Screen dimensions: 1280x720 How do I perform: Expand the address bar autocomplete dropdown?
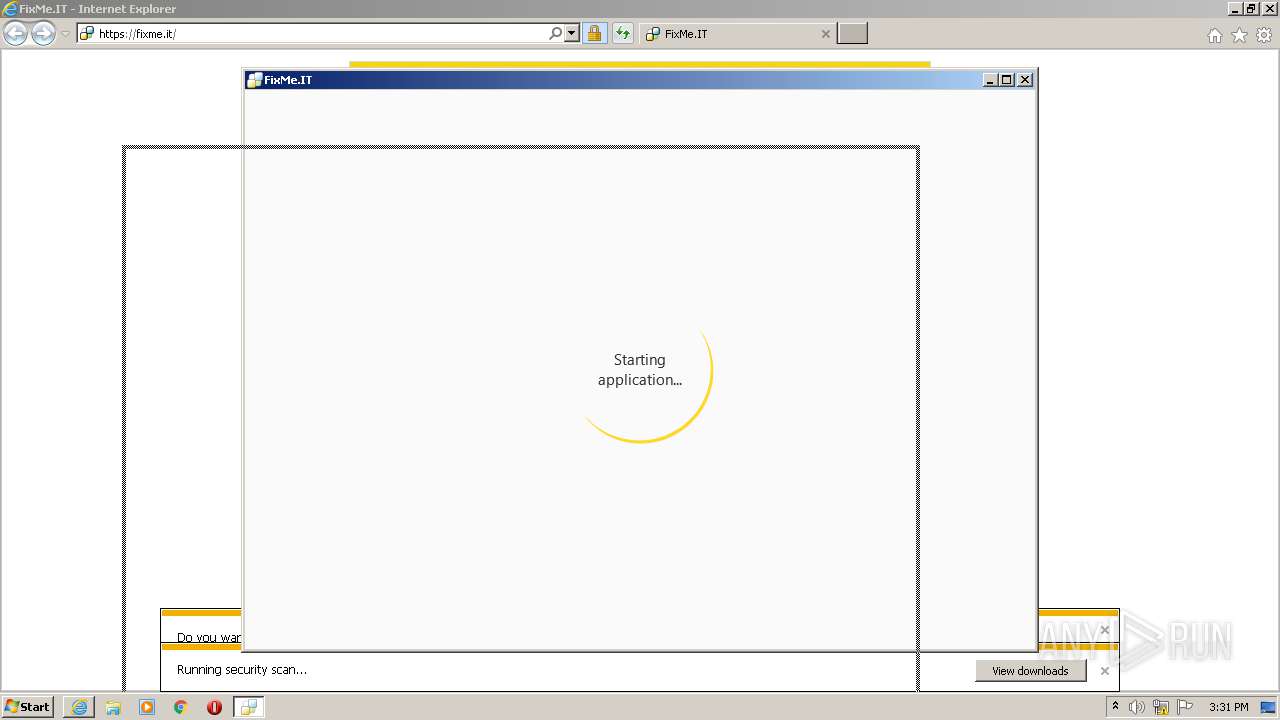(572, 34)
